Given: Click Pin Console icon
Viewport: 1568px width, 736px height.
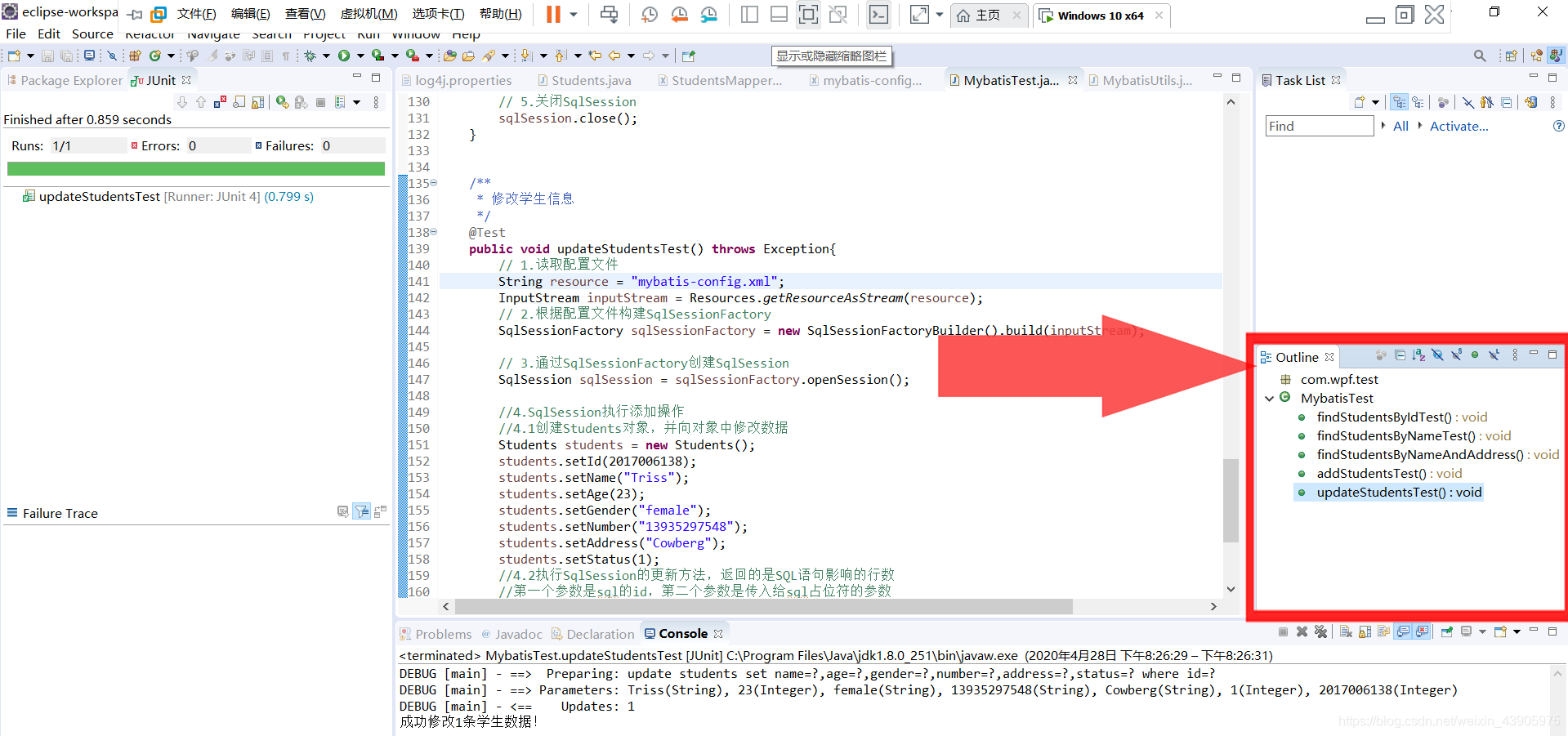Looking at the screenshot, I should pos(1447,631).
